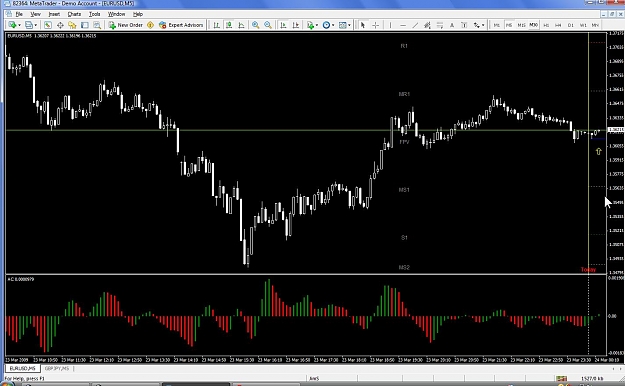Expand the Periods dropdown arrow
Screen dimensions: 625x386
pos(333,25)
